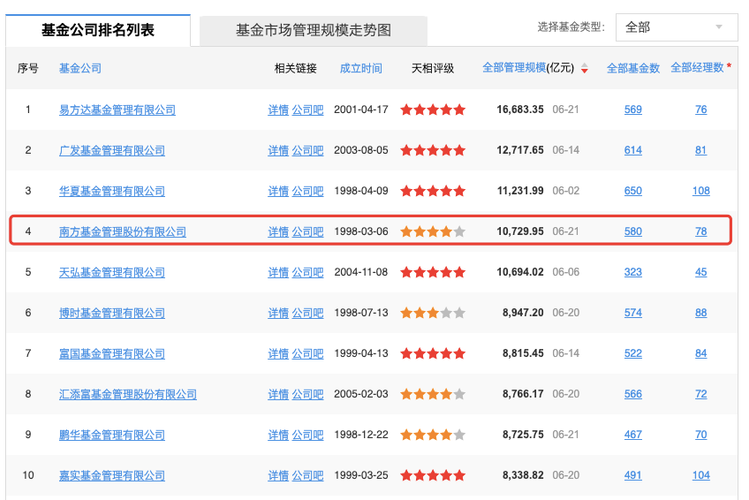Open fund count 574 for 博时基金
This screenshot has height=500, width=749.
[x=633, y=312]
